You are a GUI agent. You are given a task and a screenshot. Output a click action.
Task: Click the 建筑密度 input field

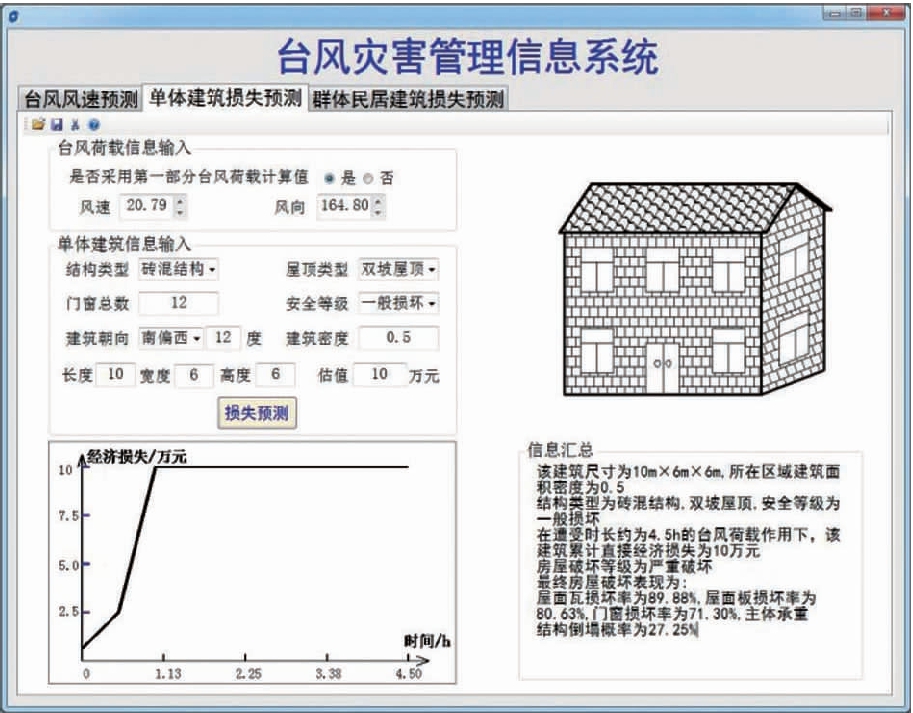tap(399, 338)
